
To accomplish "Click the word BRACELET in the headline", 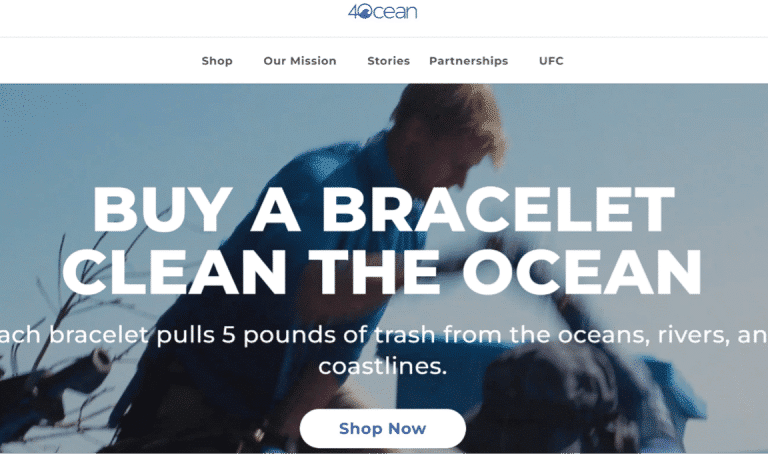I will (498, 210).
